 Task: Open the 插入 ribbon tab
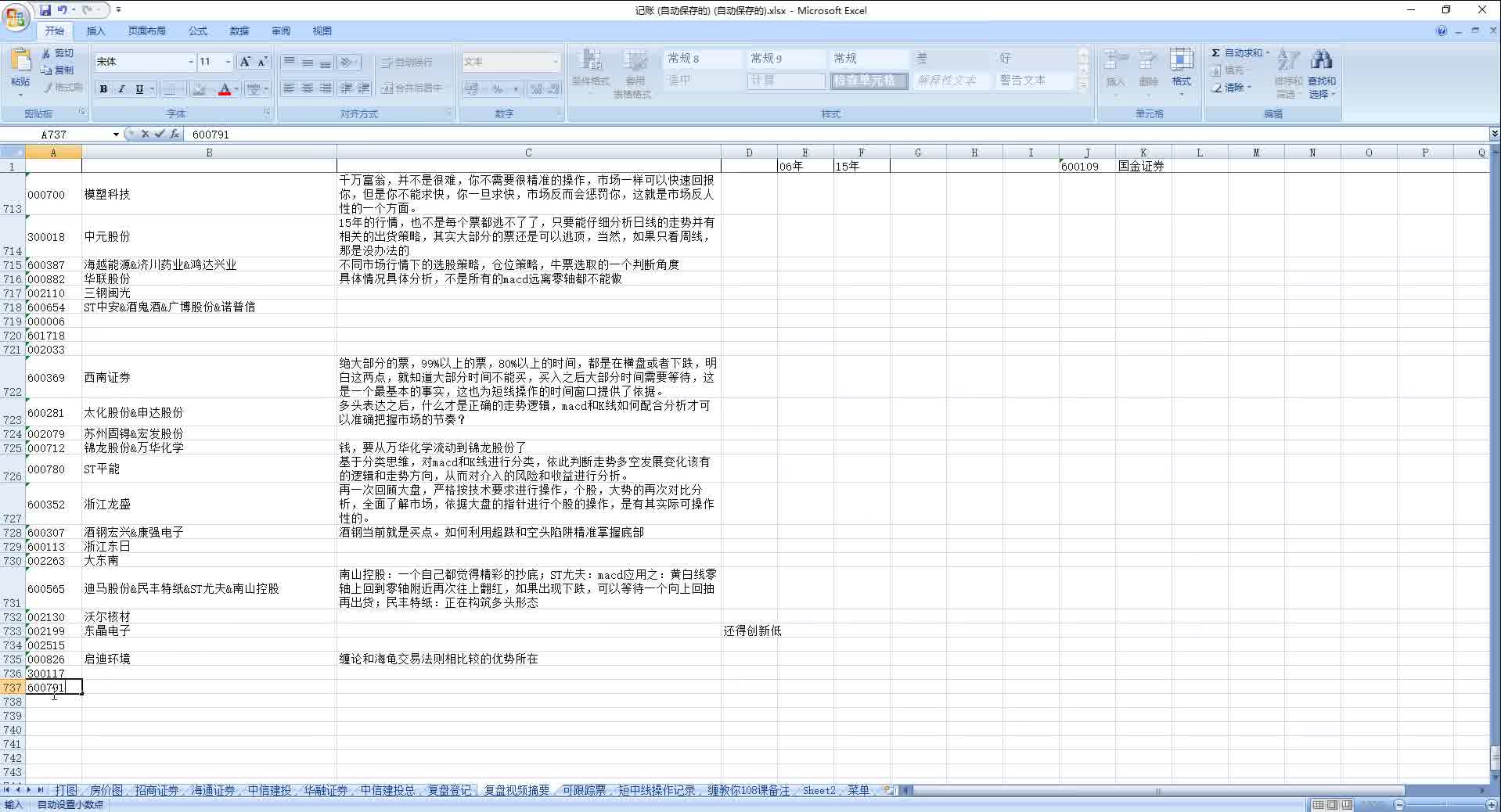click(95, 31)
